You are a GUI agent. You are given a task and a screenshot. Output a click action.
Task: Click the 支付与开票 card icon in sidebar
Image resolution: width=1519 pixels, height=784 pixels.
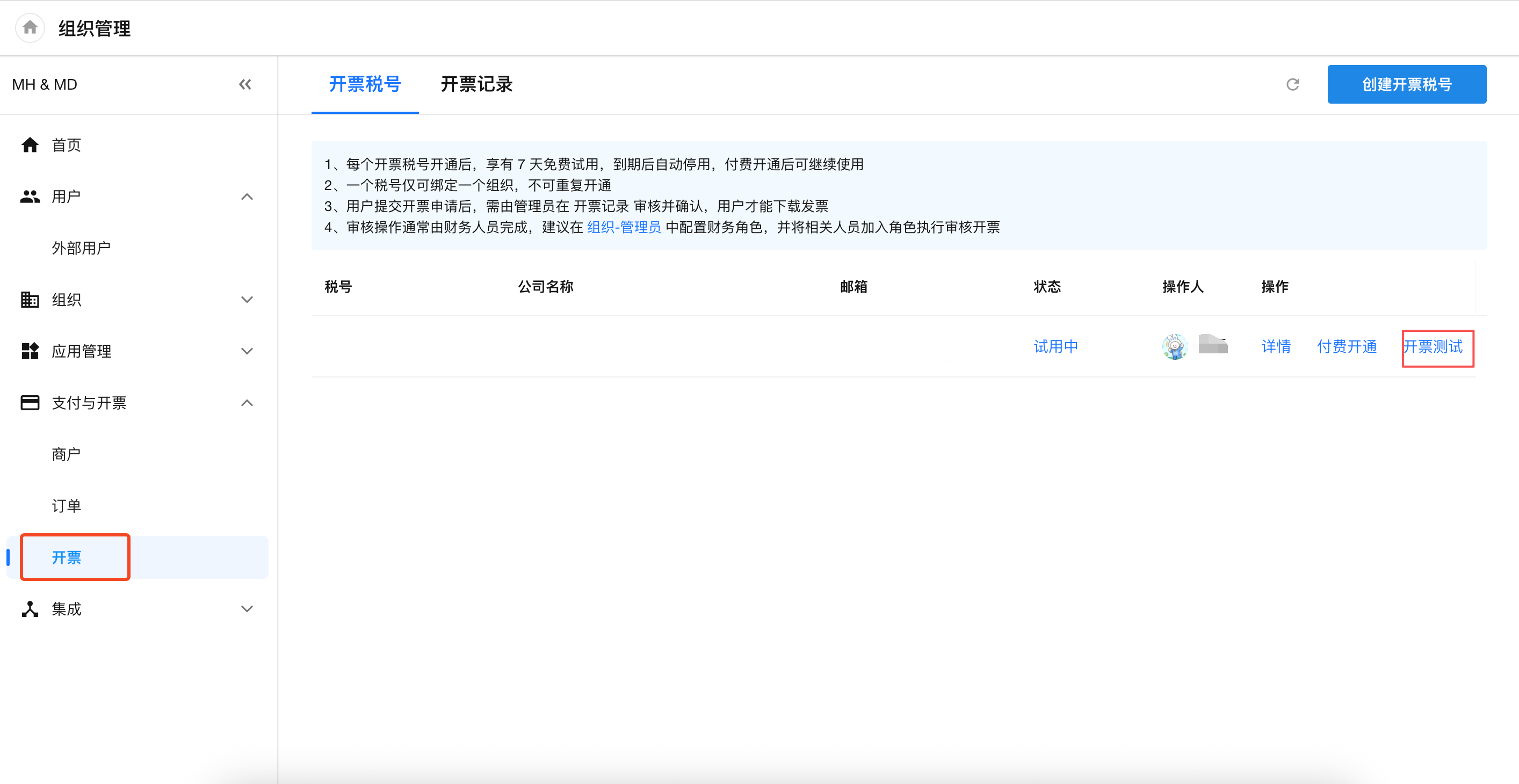point(30,403)
